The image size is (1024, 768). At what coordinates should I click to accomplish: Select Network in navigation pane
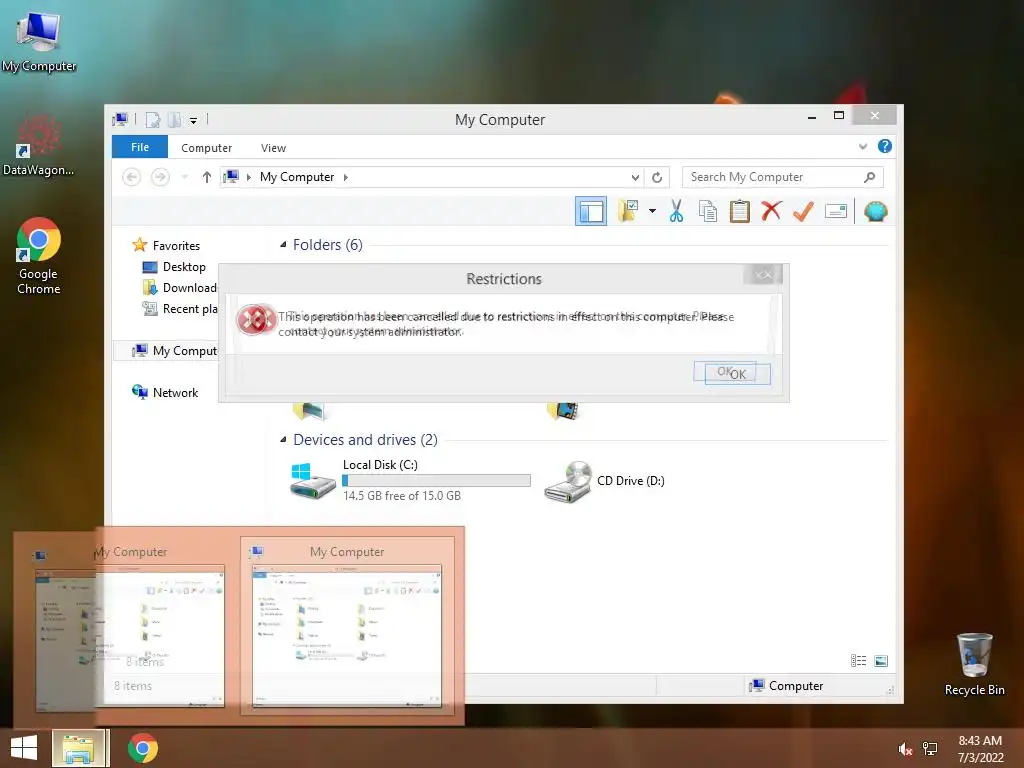[x=165, y=392]
